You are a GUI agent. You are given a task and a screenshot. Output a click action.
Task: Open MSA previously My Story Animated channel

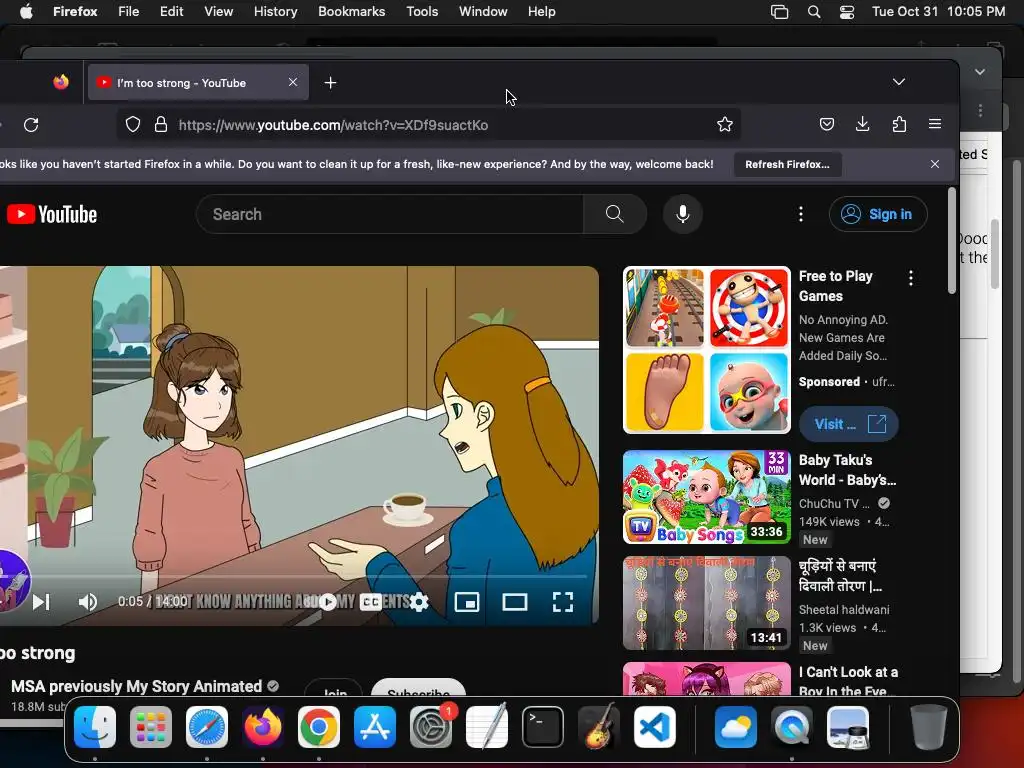click(136, 686)
